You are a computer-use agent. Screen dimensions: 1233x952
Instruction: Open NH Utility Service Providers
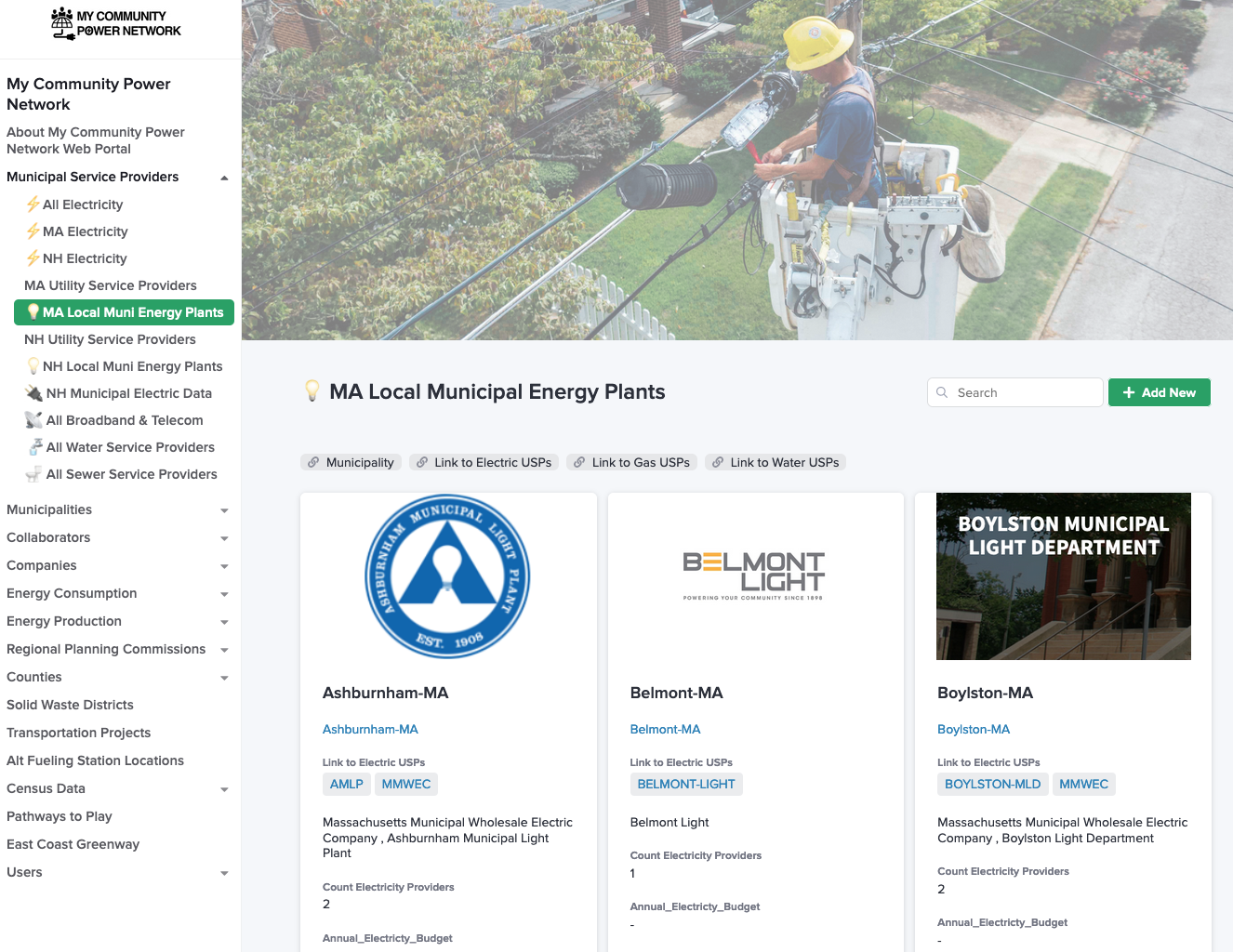click(x=110, y=339)
